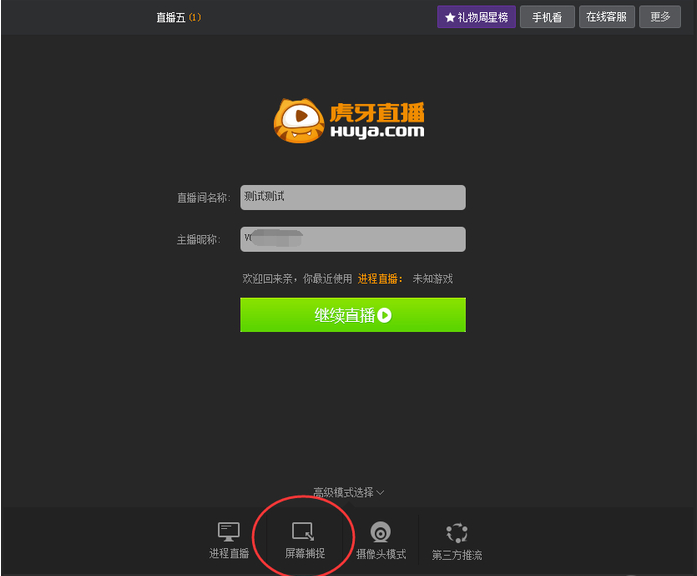Select the 屏幕捕捉 screen capture icon
This screenshot has height=576, width=697.
[304, 532]
